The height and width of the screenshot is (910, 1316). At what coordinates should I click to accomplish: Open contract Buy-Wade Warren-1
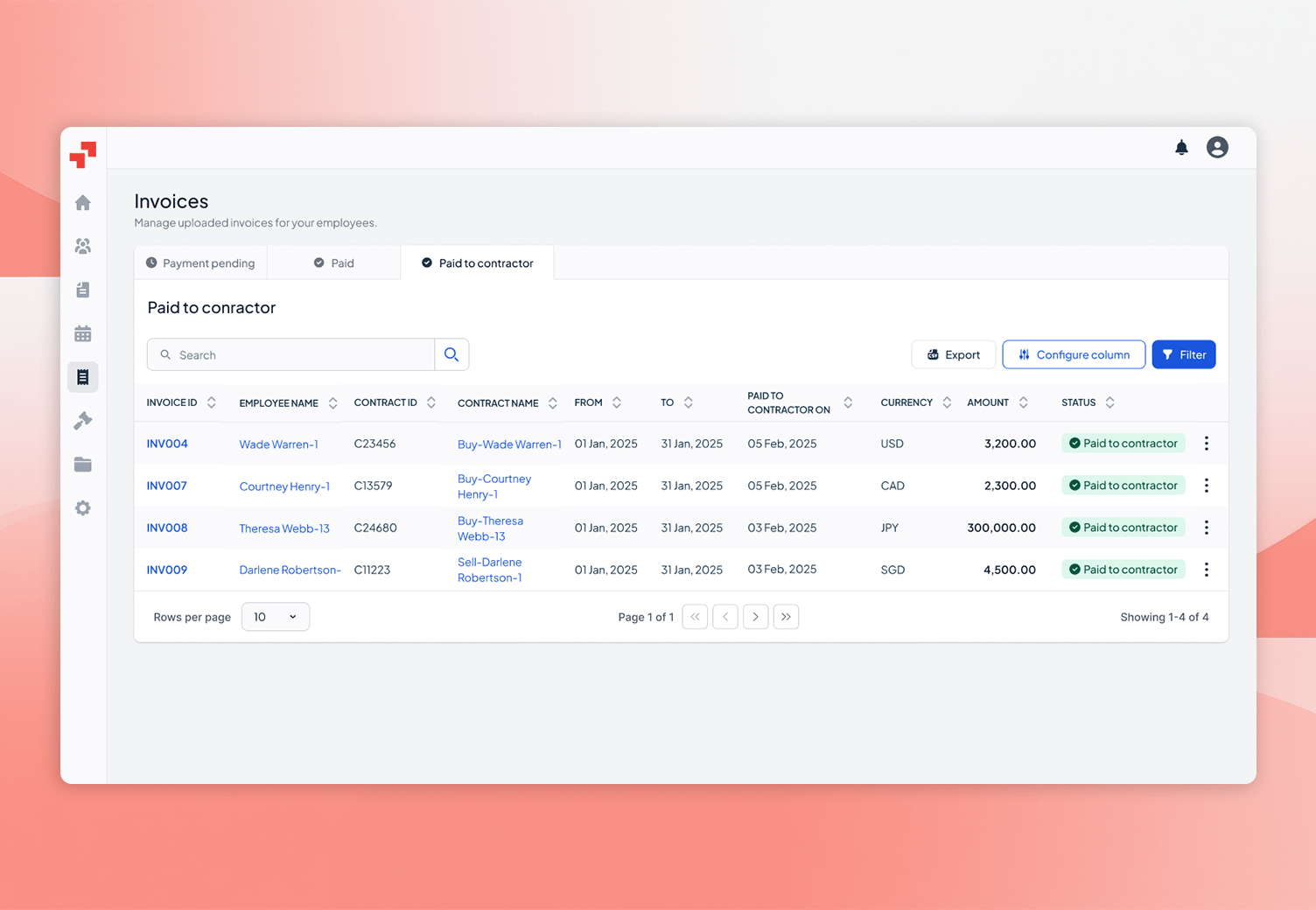point(509,444)
